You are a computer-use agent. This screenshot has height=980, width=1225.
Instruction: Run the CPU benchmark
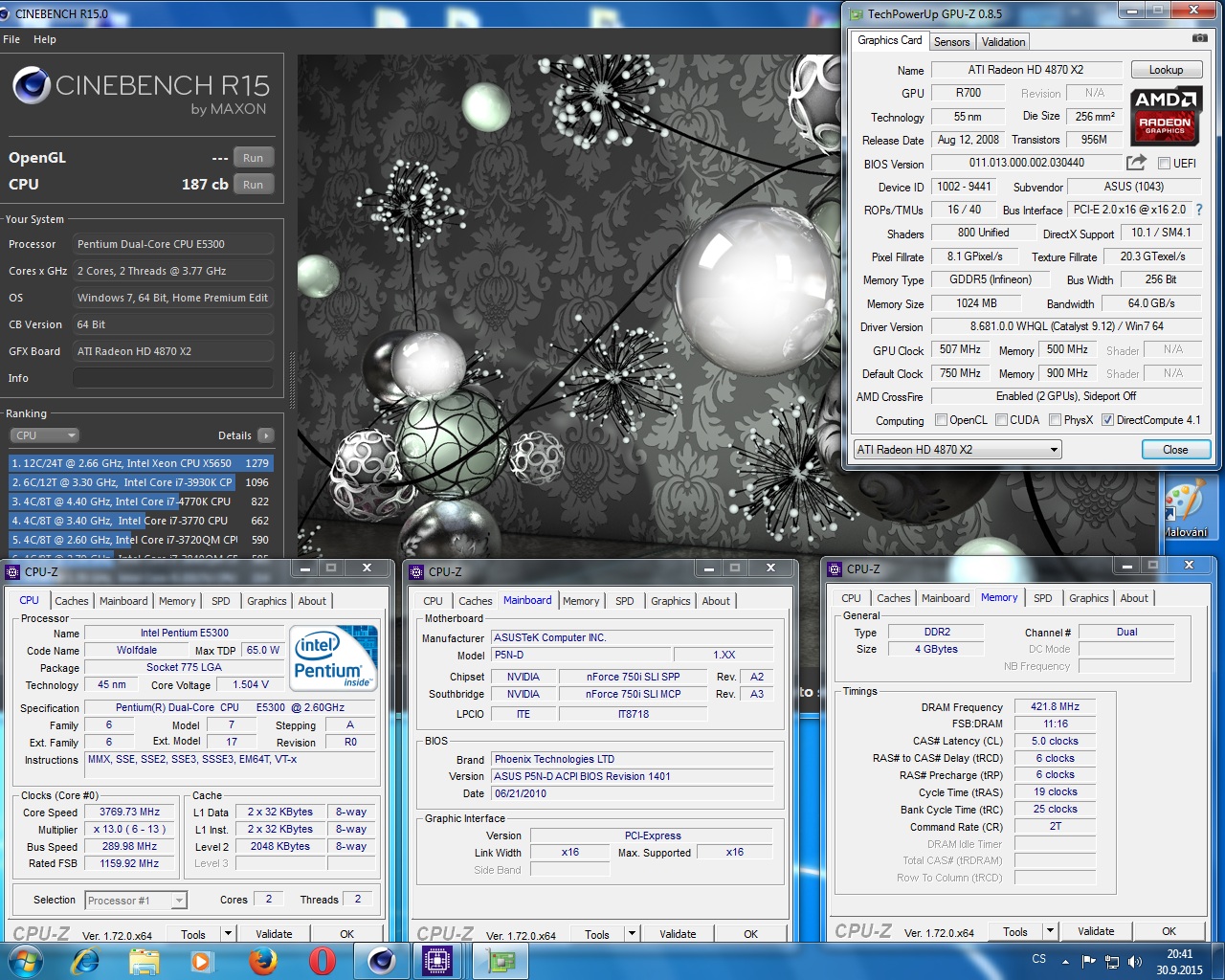pyautogui.click(x=253, y=185)
